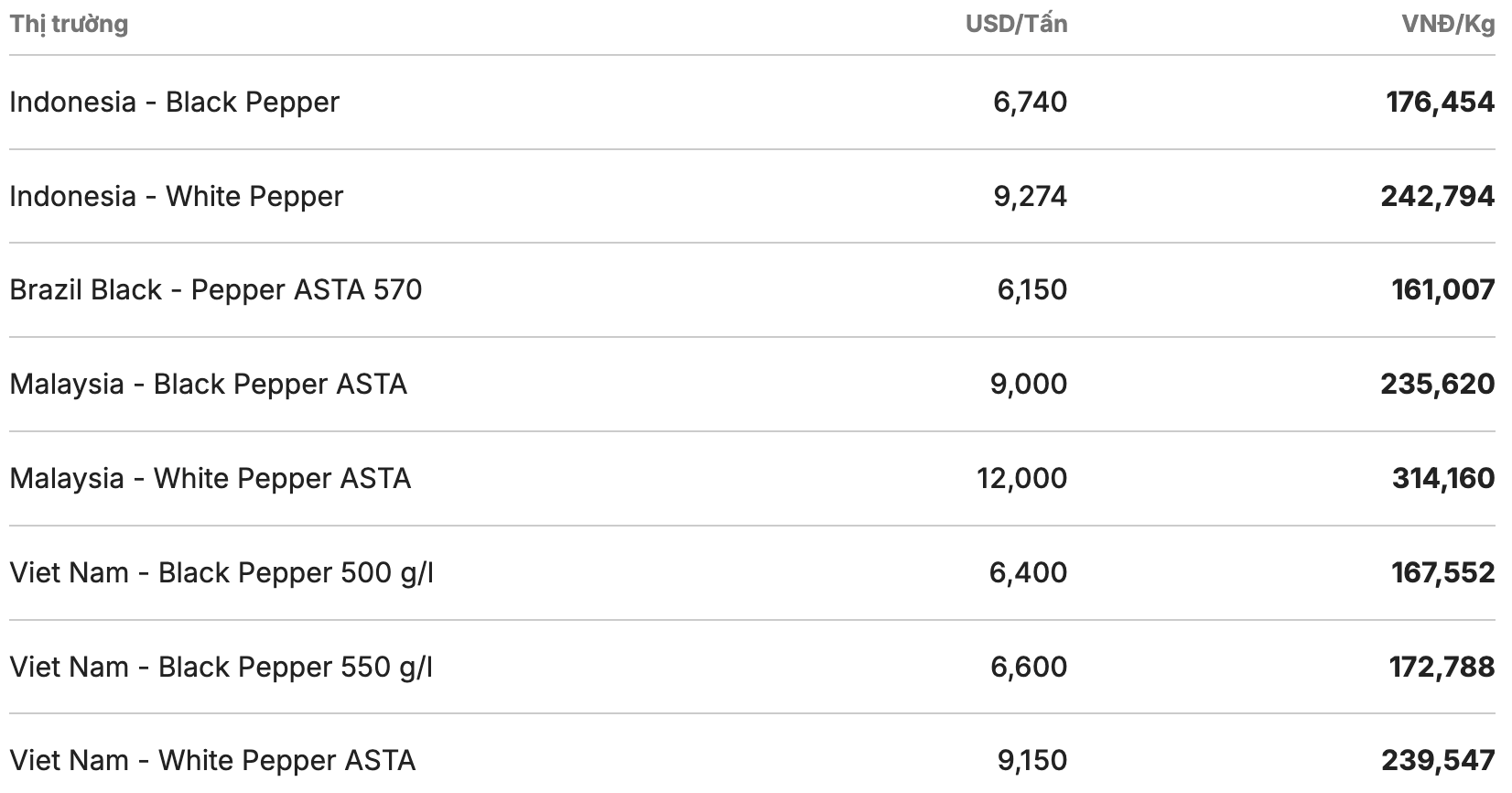Click the Brazil Black - Pepper ASTA 570 label
The height and width of the screenshot is (793, 1512).
point(216,290)
